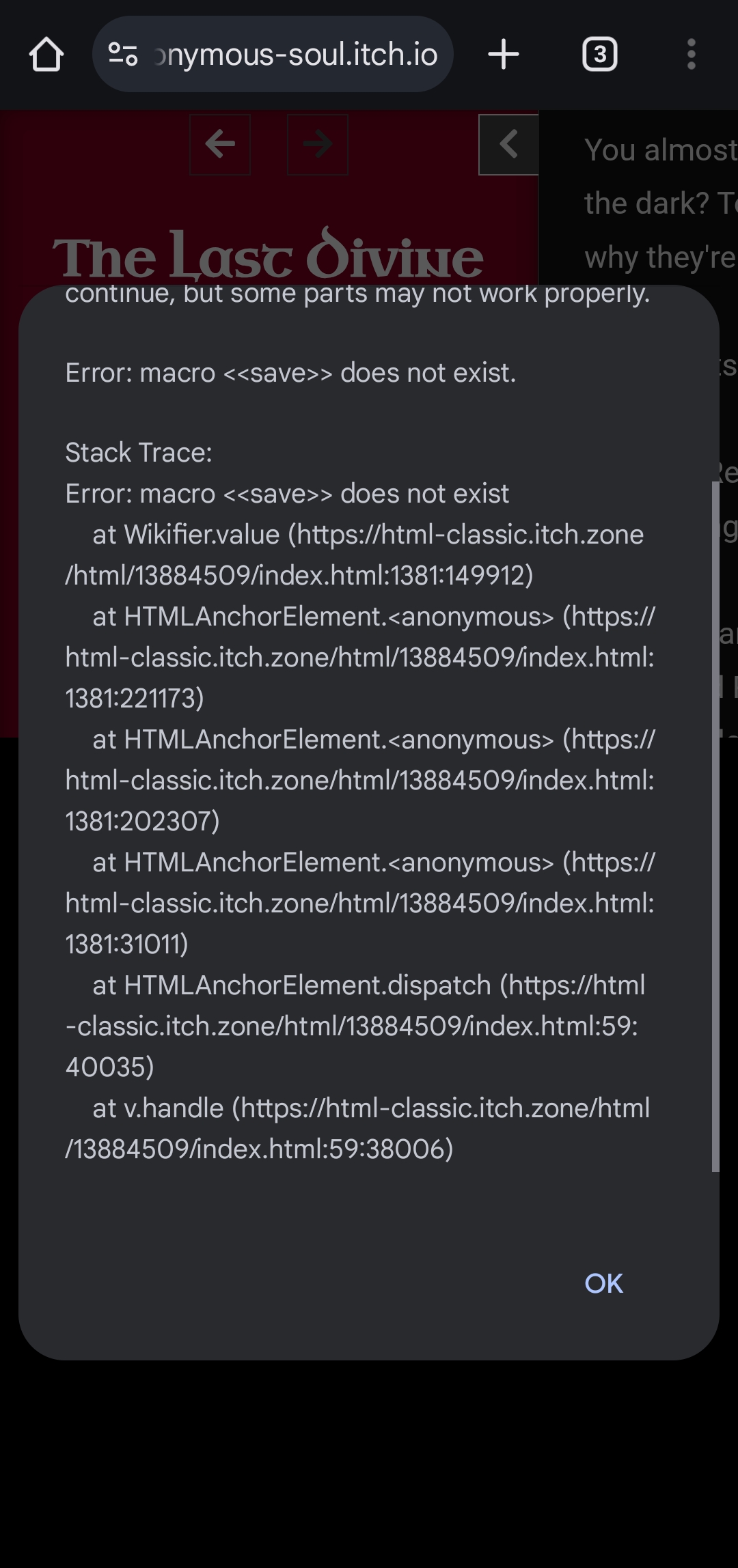738x1568 pixels.
Task: Tap the Wikifier.value stack trace line
Action: point(355,555)
